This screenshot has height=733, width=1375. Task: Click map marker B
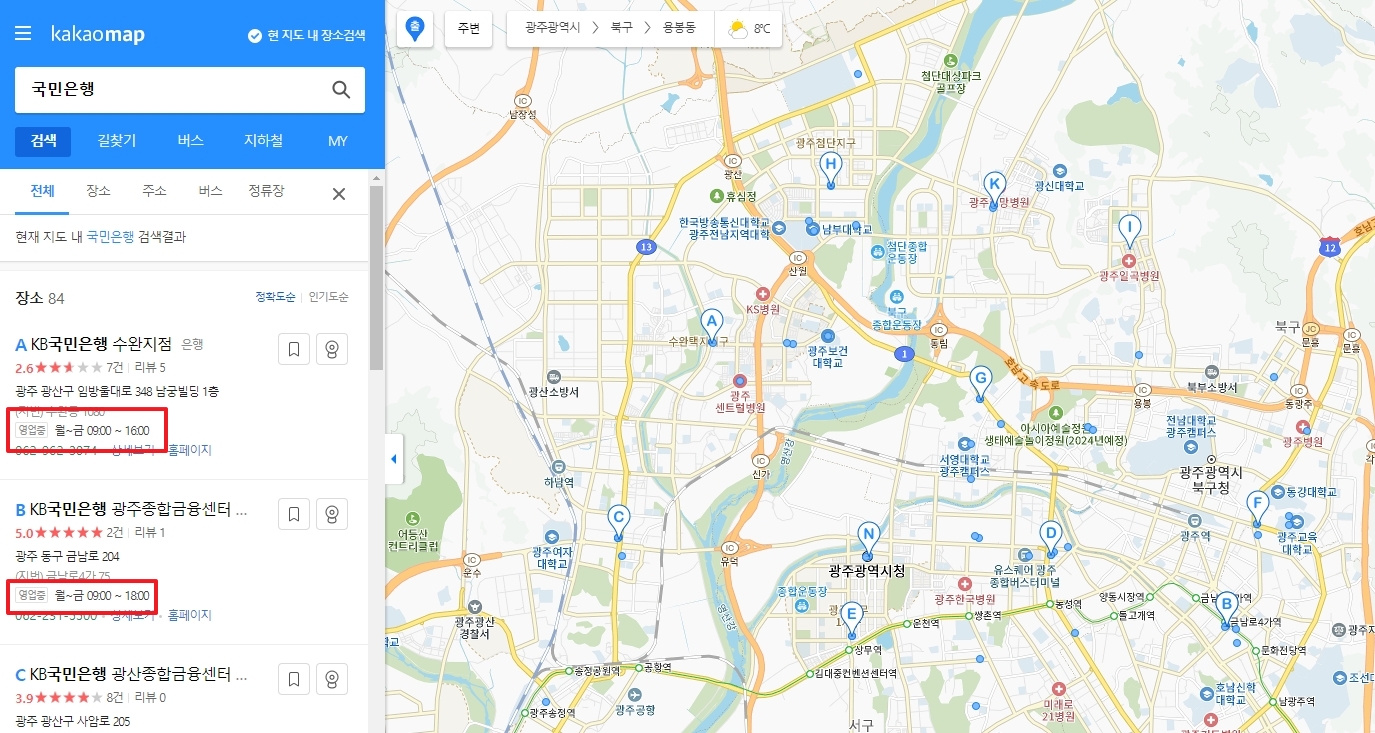(x=1226, y=606)
